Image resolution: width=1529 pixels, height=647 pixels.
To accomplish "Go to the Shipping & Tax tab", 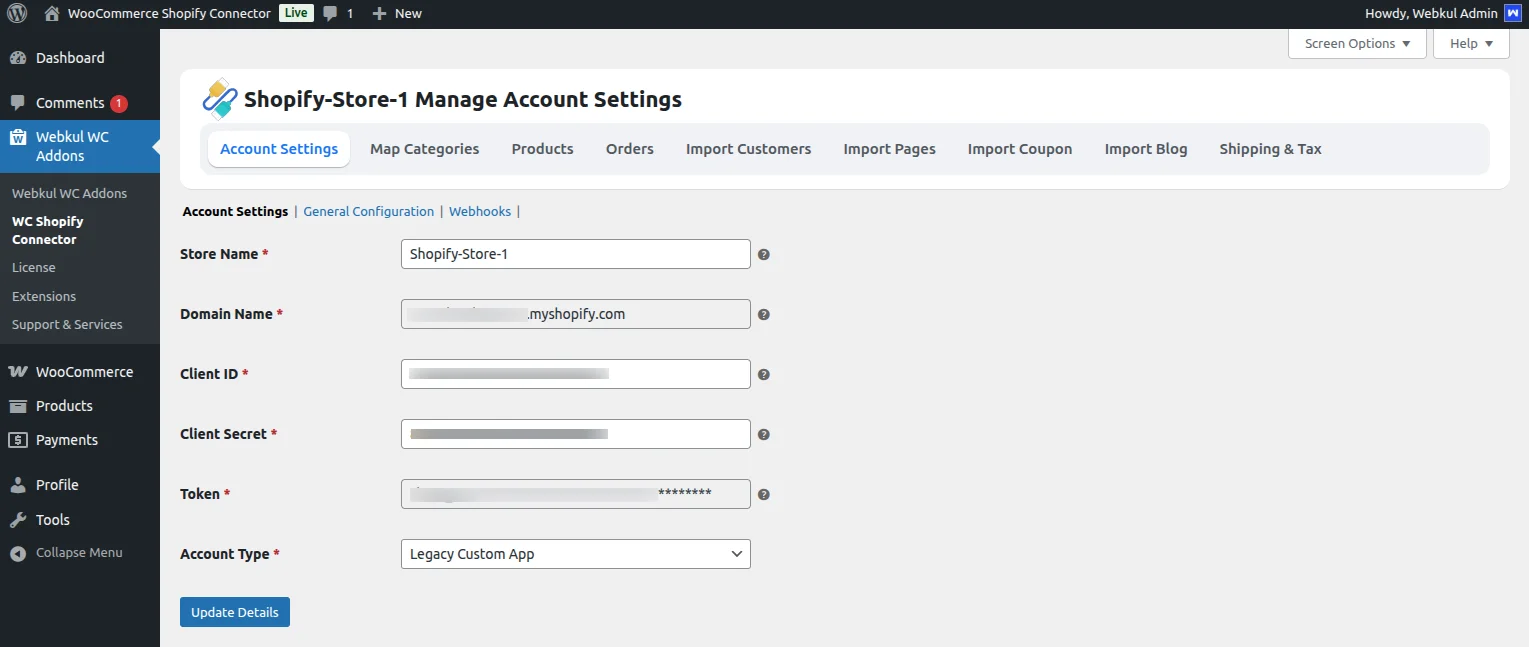I will 1270,149.
